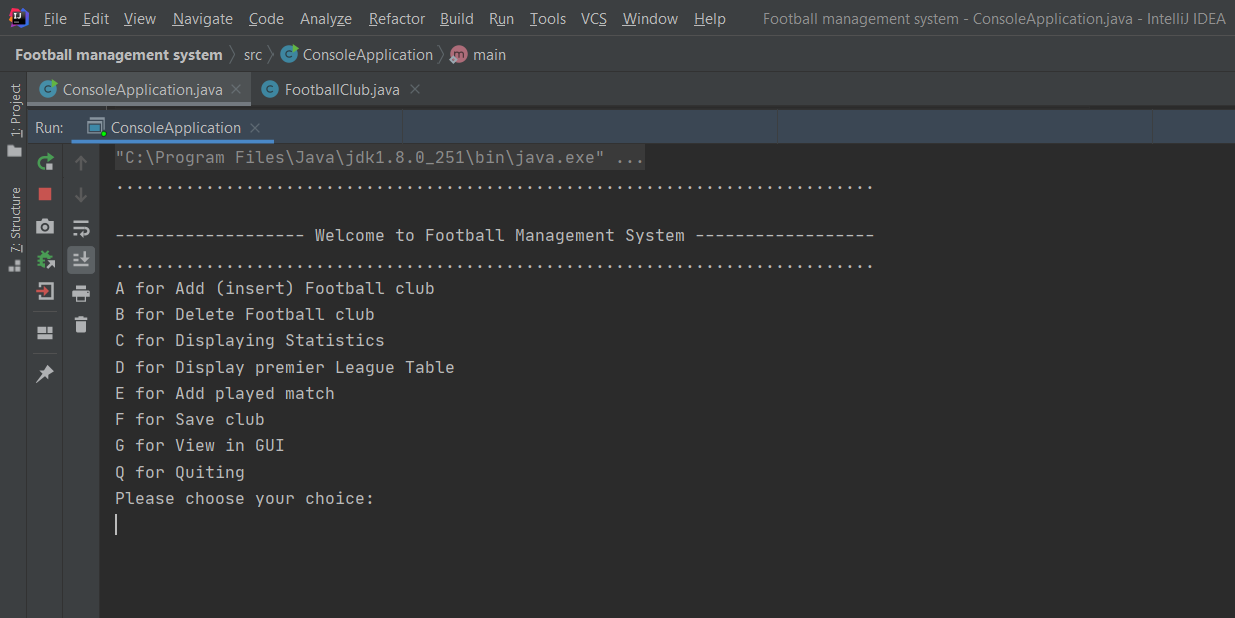Print the console output

tap(81, 293)
